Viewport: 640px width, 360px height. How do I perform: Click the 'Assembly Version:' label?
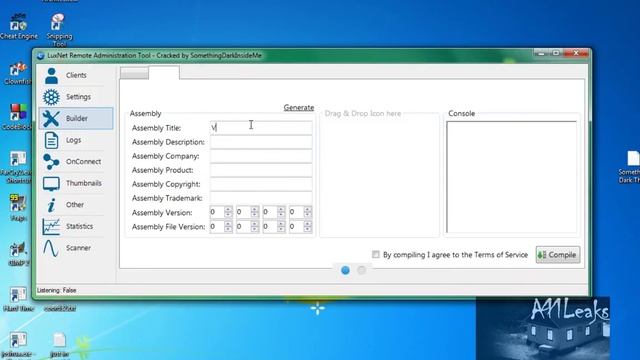coord(162,213)
